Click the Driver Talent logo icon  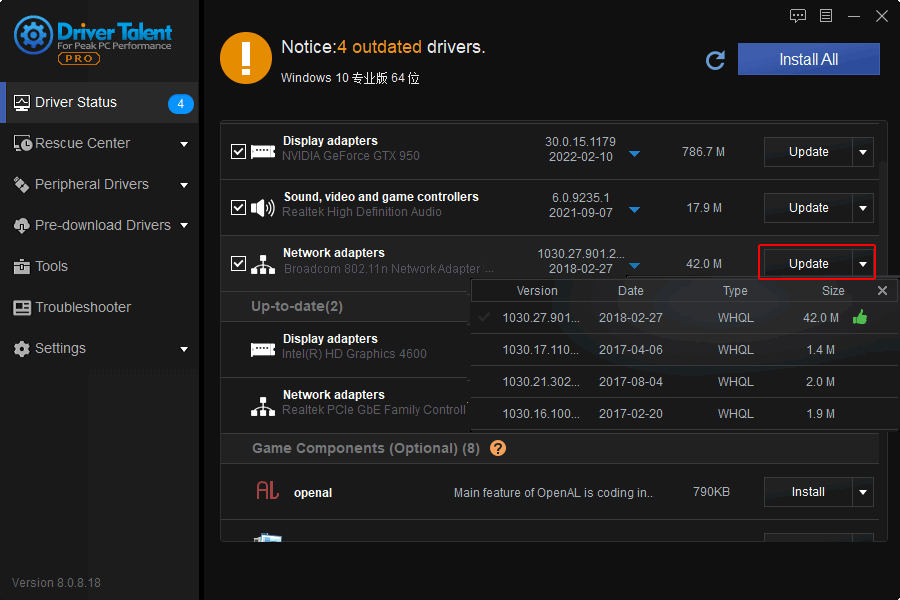click(33, 34)
